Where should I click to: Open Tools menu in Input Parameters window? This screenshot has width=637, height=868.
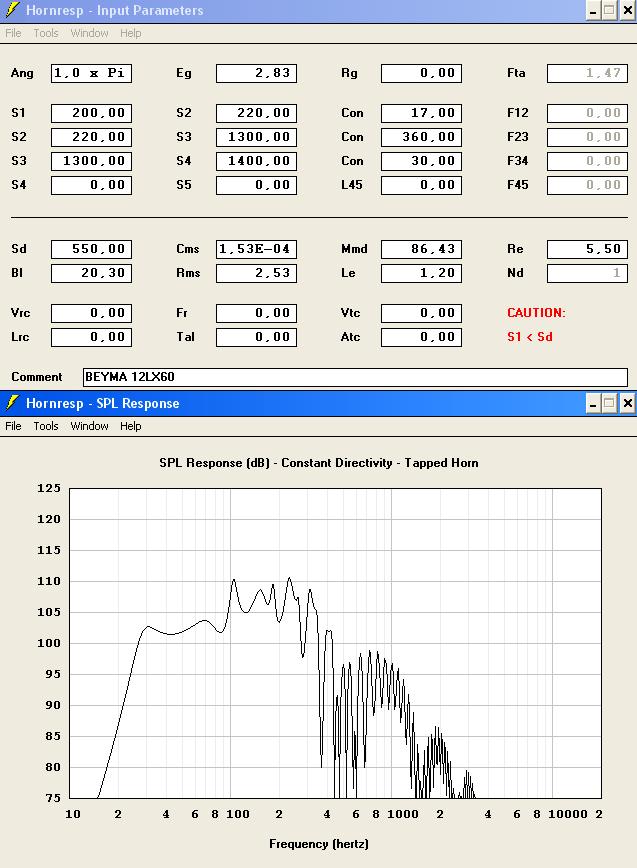46,33
